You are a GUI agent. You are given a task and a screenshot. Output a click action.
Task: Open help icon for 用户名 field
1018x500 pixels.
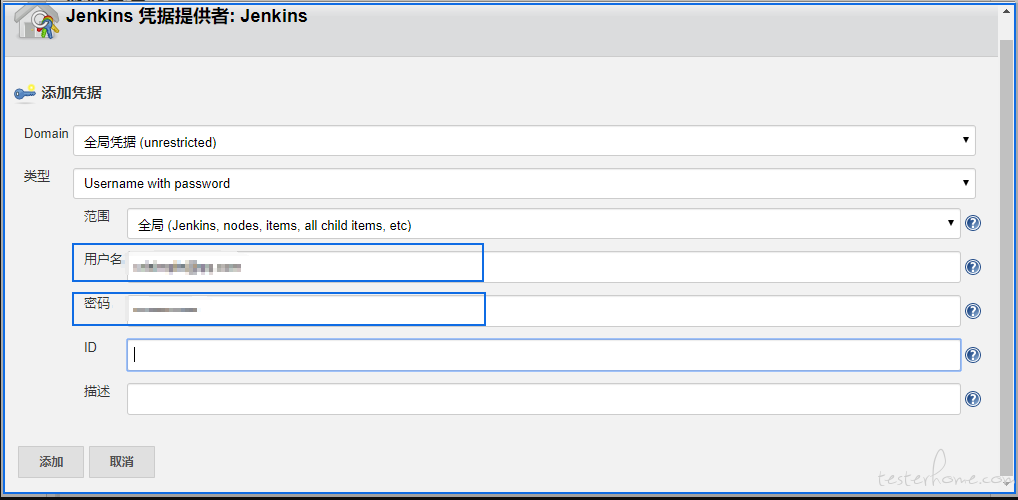point(972,267)
